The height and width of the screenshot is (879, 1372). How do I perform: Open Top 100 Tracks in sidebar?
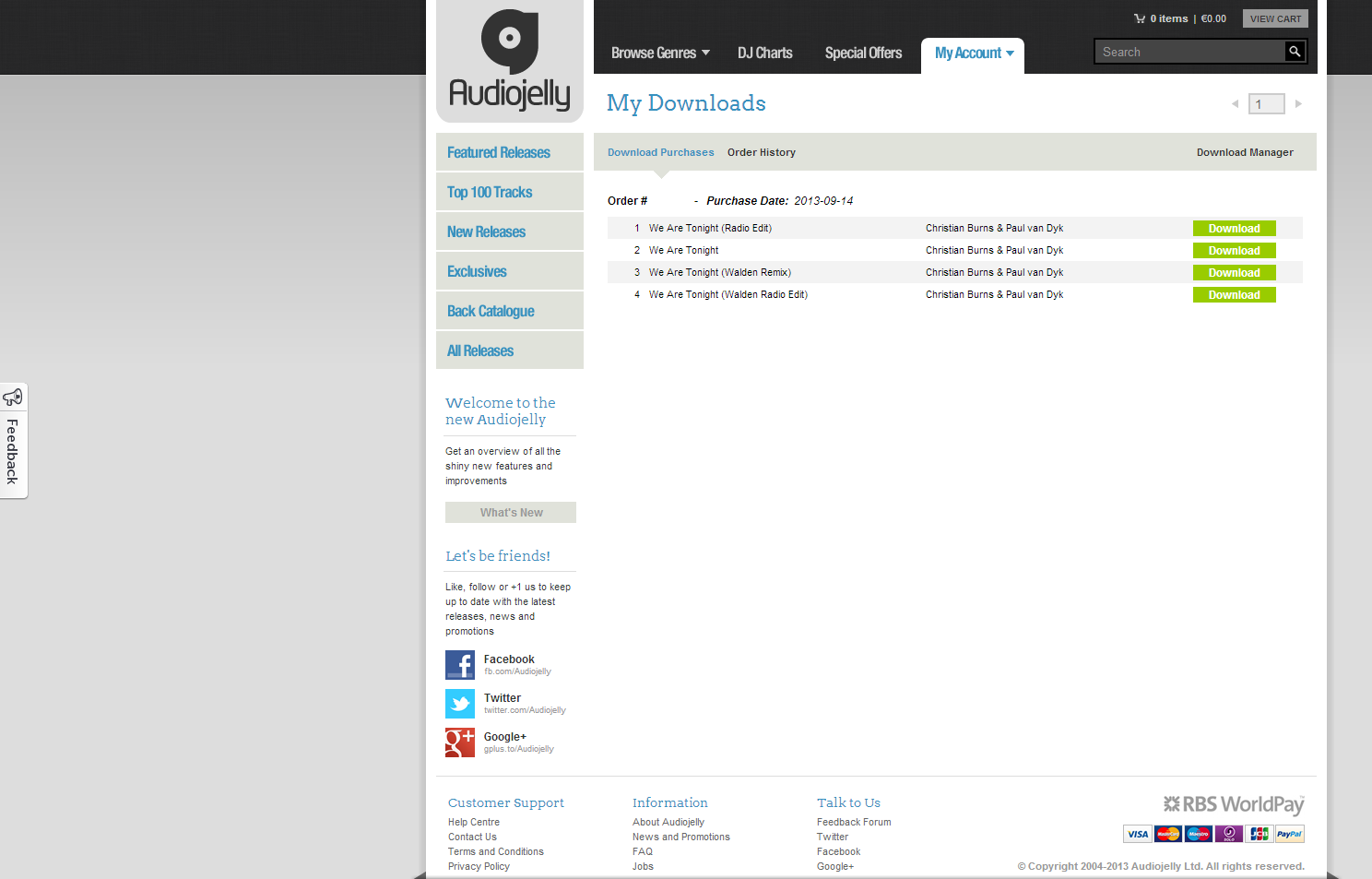click(490, 193)
